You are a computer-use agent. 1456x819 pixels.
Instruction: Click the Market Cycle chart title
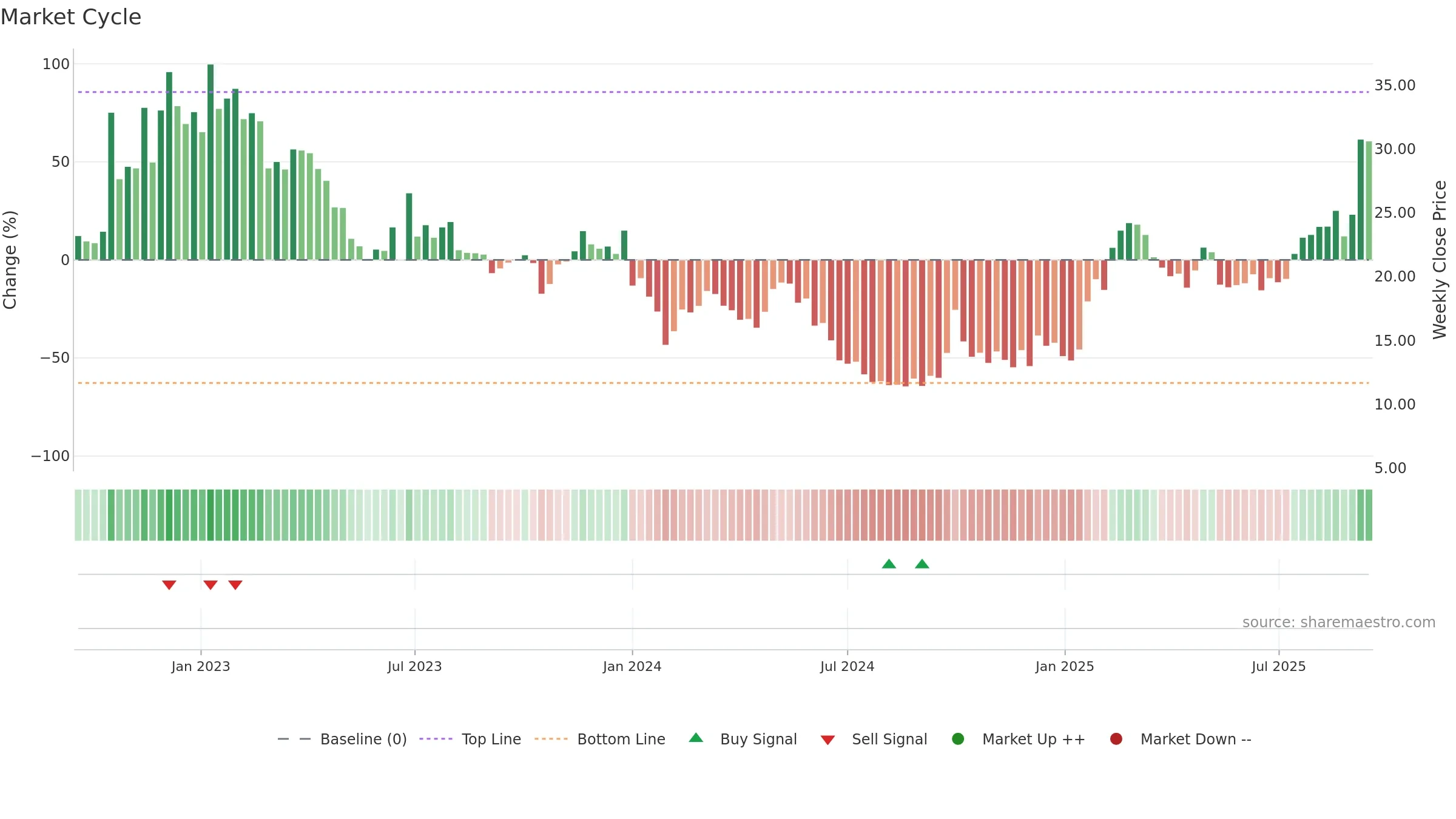pyautogui.click(x=71, y=17)
